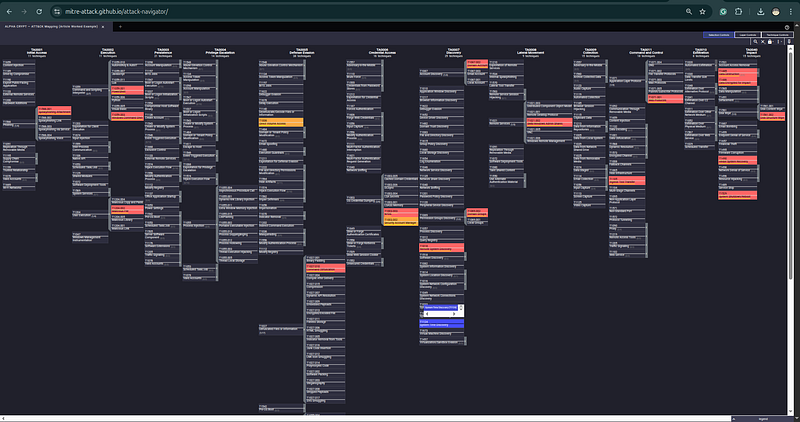Open the Navigator help icon at top right

click(787, 27)
